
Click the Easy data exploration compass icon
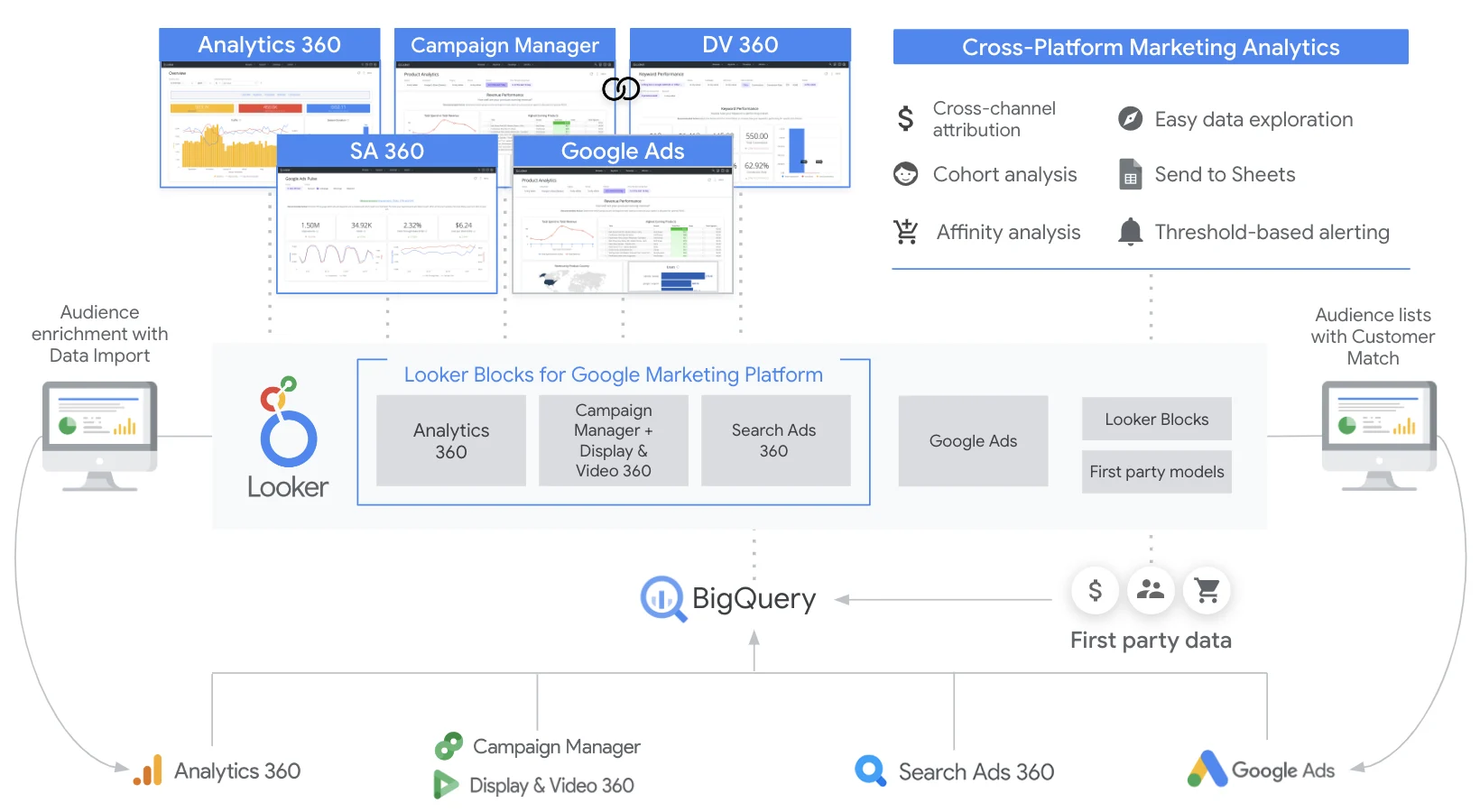pos(1129,118)
